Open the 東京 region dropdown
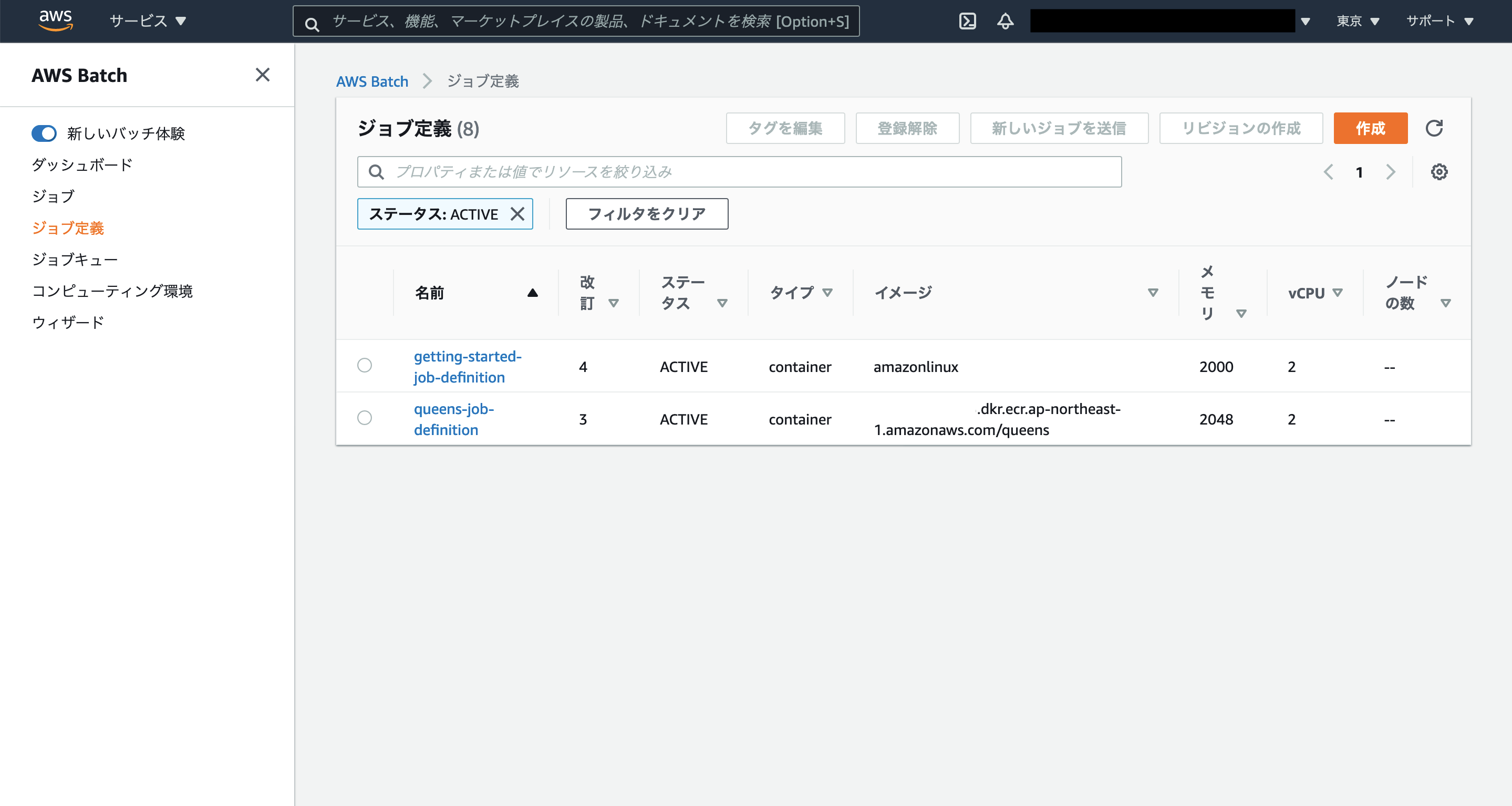 coord(1358,21)
